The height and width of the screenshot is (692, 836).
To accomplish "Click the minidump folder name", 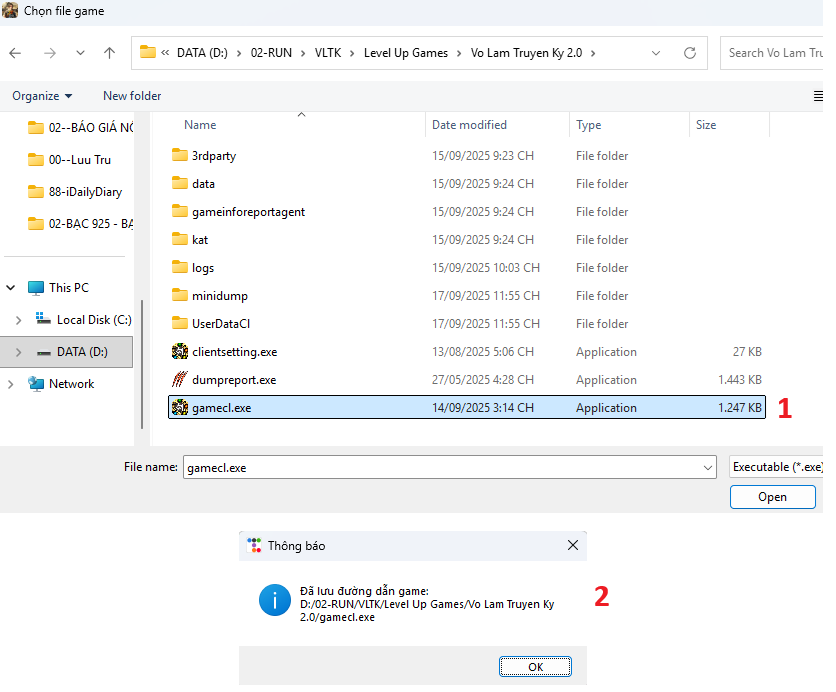I will (x=220, y=296).
